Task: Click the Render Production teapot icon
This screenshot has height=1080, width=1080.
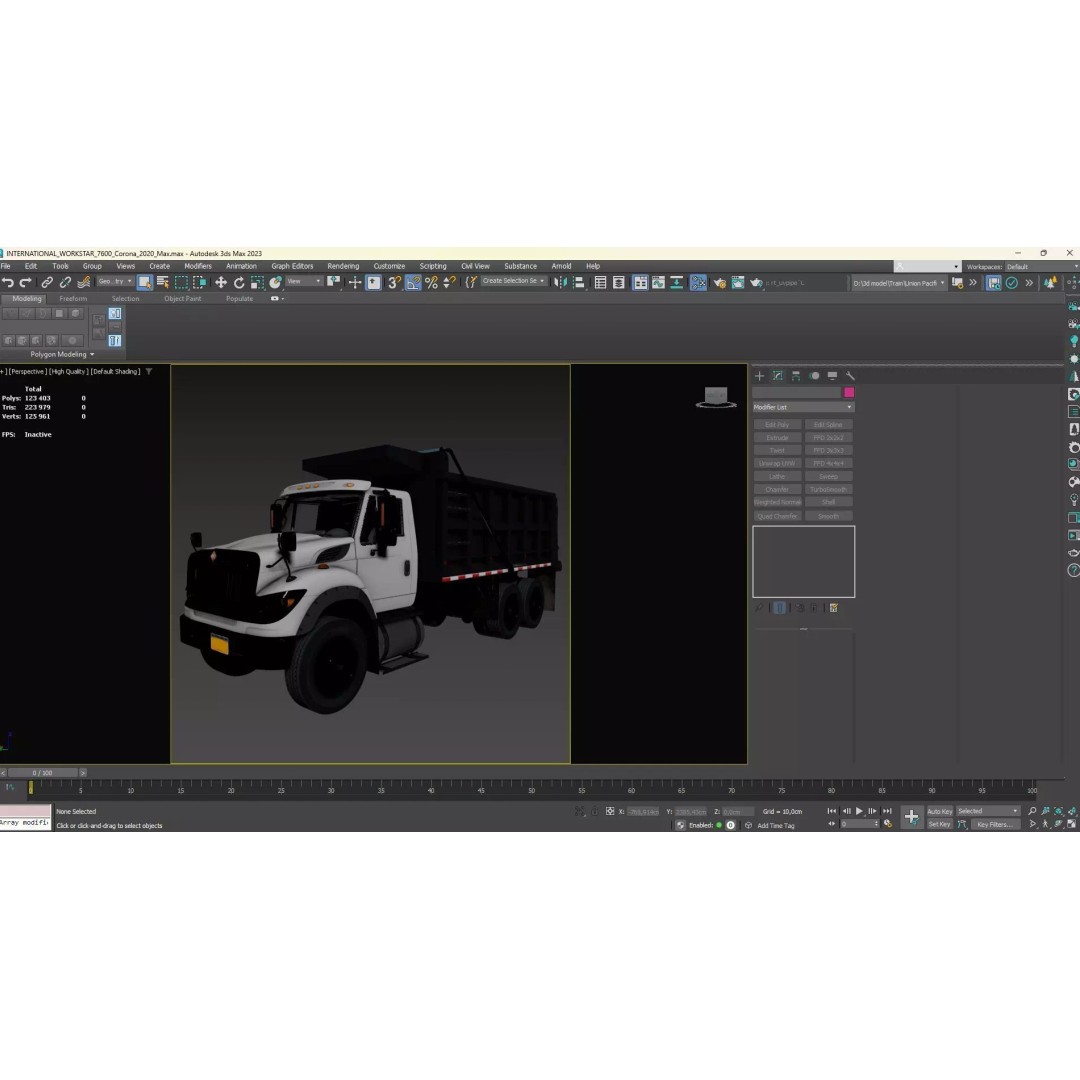Action: [x=756, y=282]
